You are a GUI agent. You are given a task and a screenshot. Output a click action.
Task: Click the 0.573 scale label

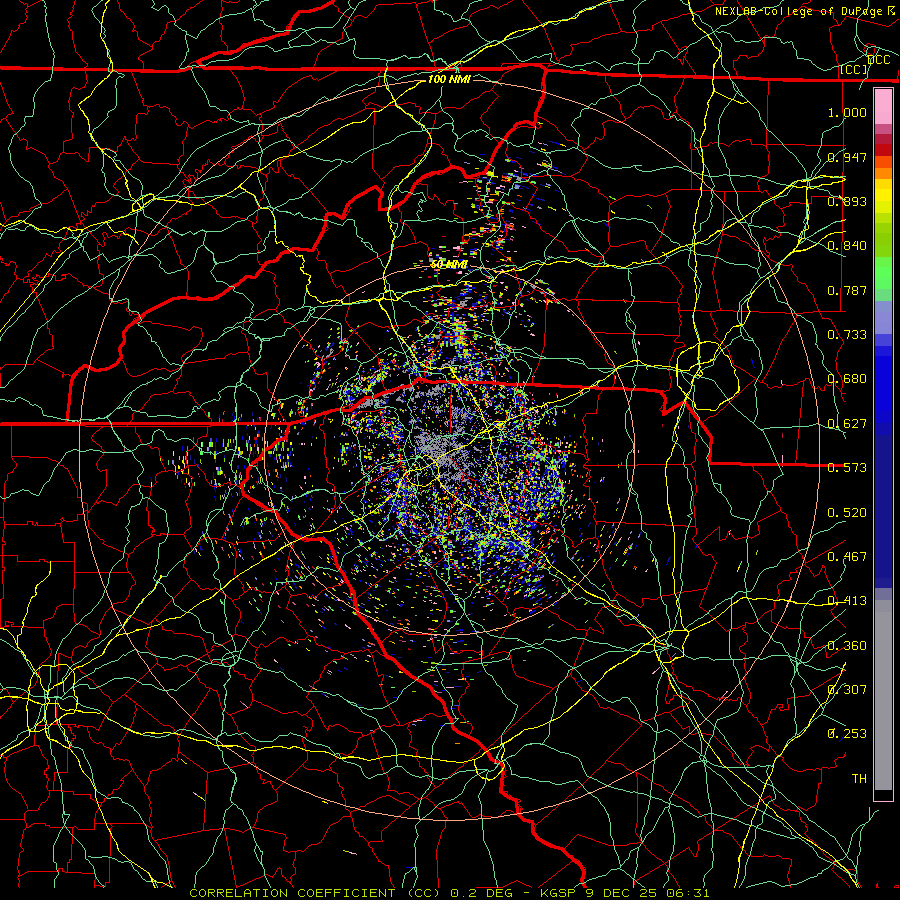[x=847, y=468]
